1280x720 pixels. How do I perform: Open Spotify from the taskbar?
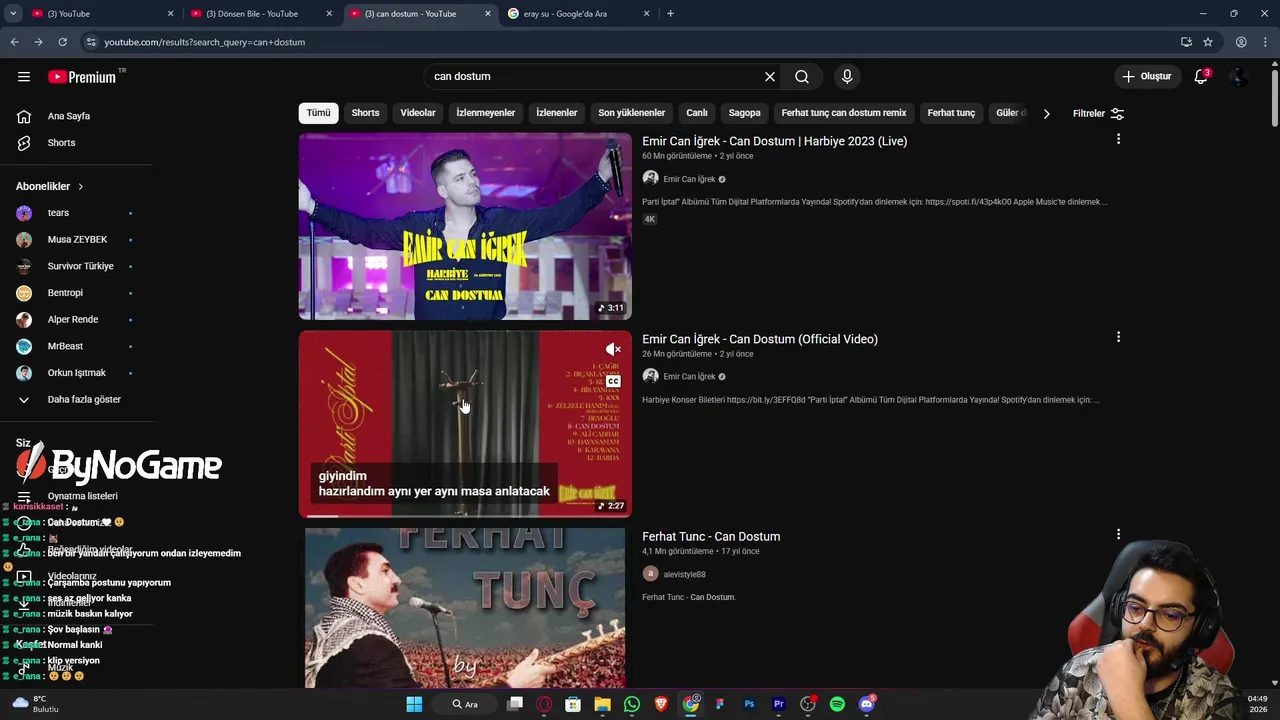tap(837, 704)
